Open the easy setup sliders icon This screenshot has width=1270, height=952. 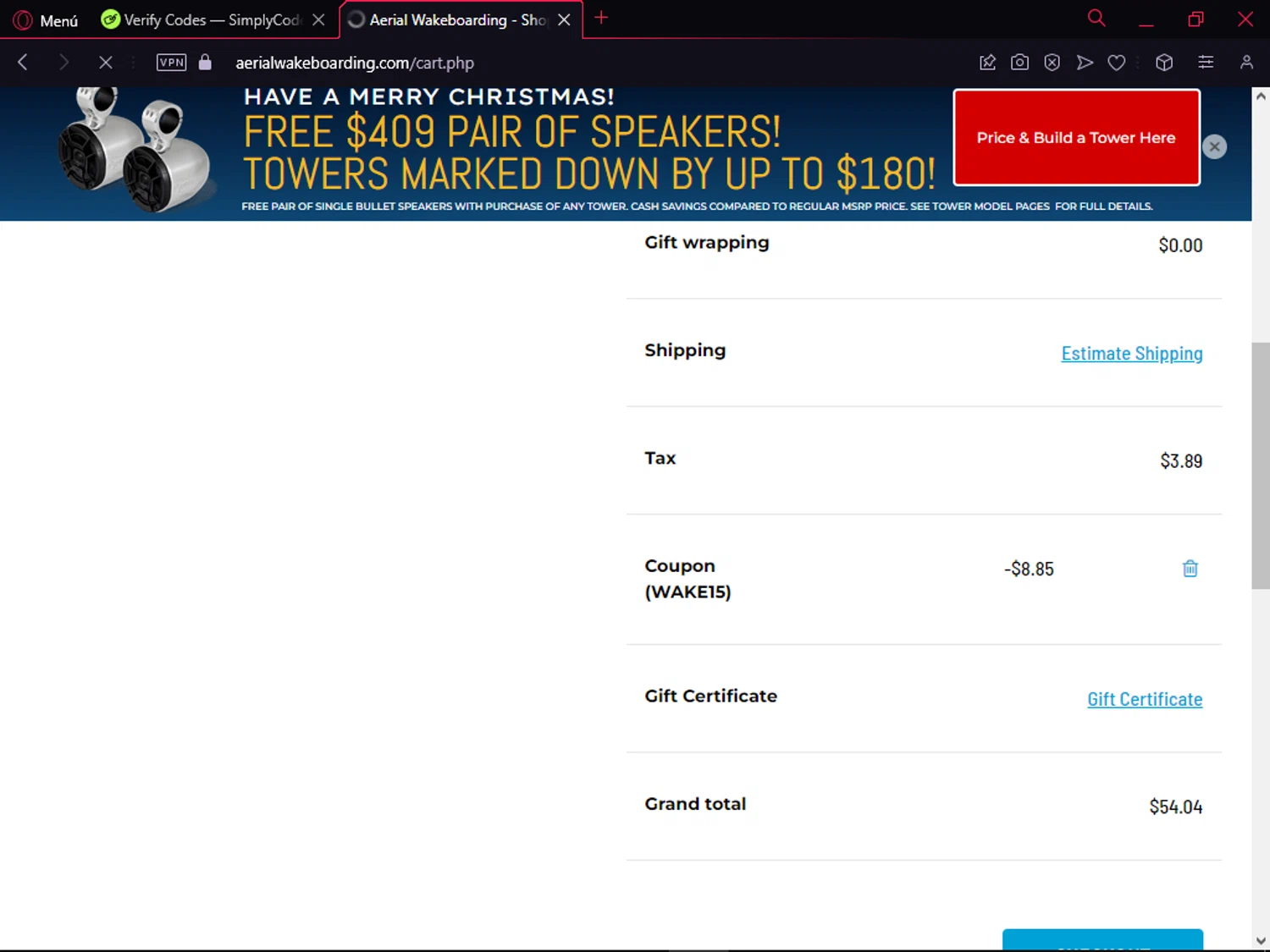(x=1206, y=62)
